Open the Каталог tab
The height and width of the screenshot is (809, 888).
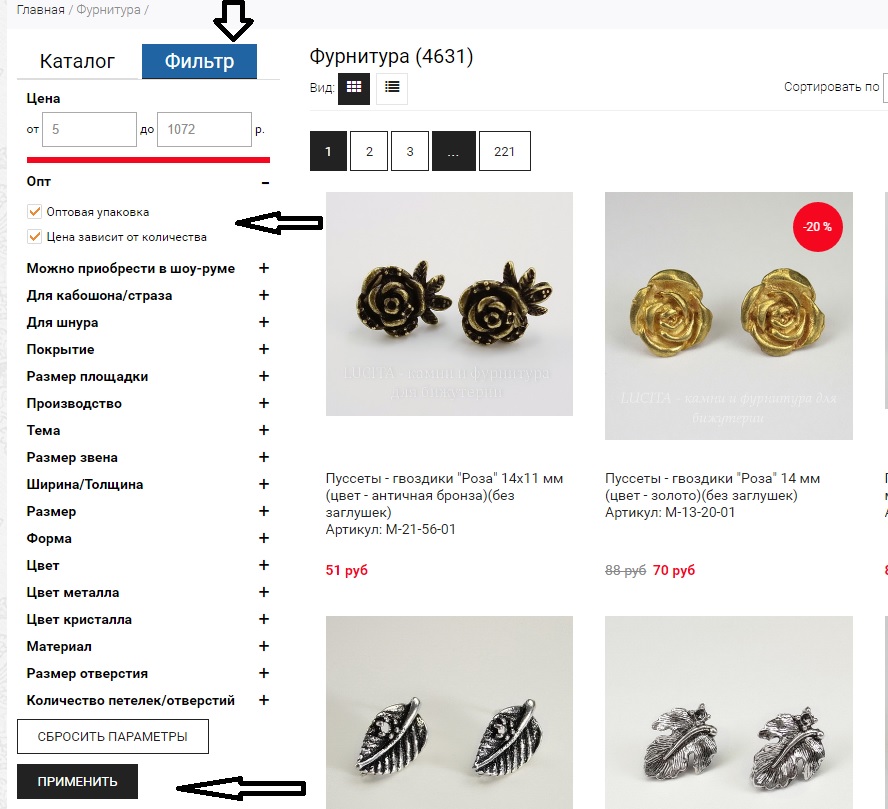[77, 62]
